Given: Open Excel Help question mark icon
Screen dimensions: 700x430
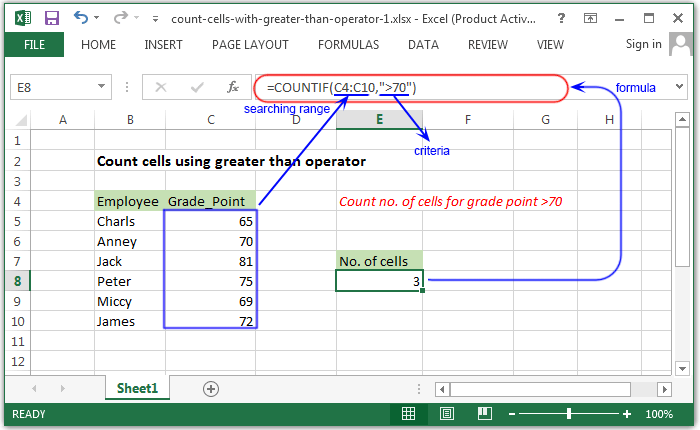Looking at the screenshot, I should (x=561, y=18).
